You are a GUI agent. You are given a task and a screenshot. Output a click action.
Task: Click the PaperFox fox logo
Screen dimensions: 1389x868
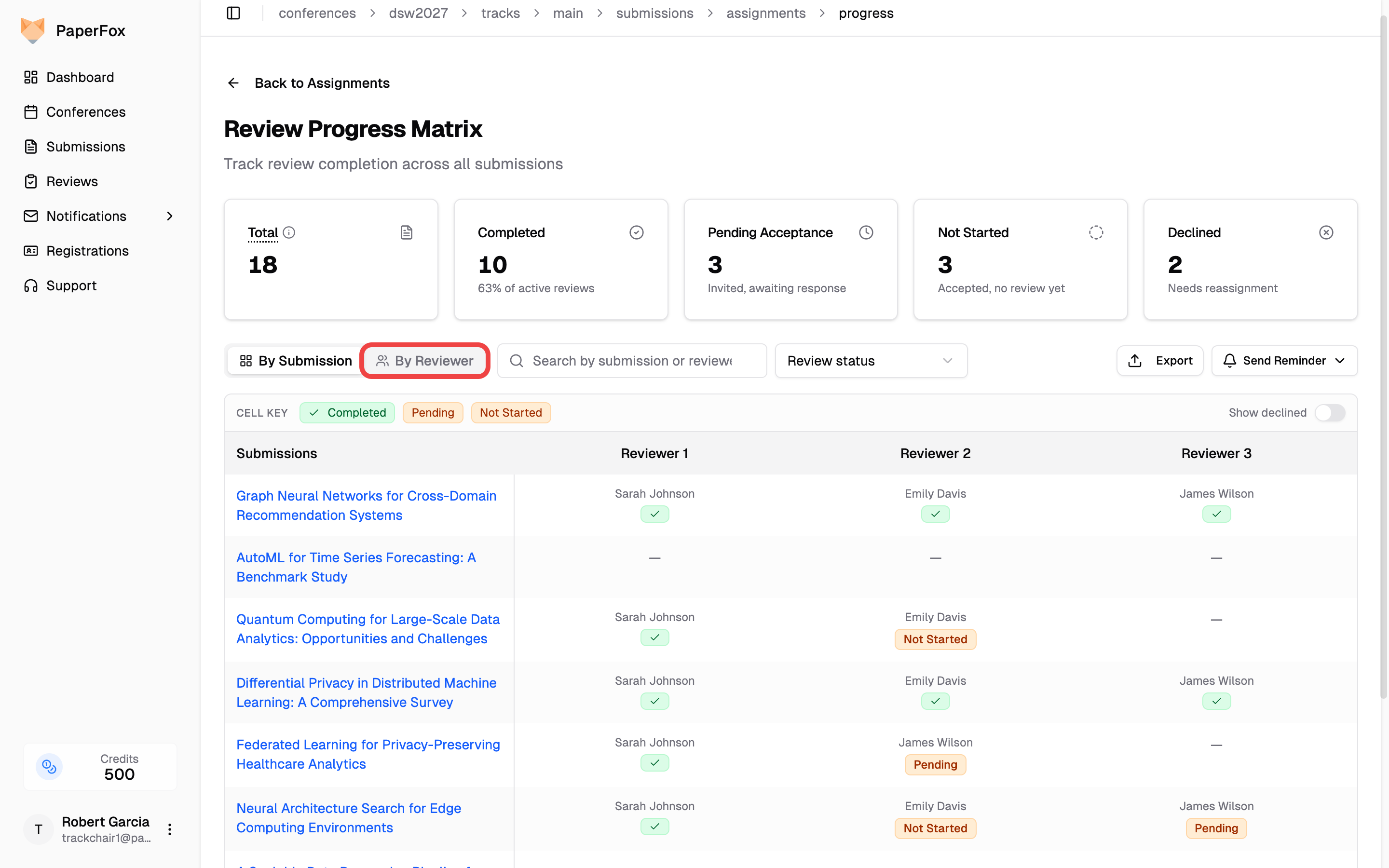[x=33, y=30]
